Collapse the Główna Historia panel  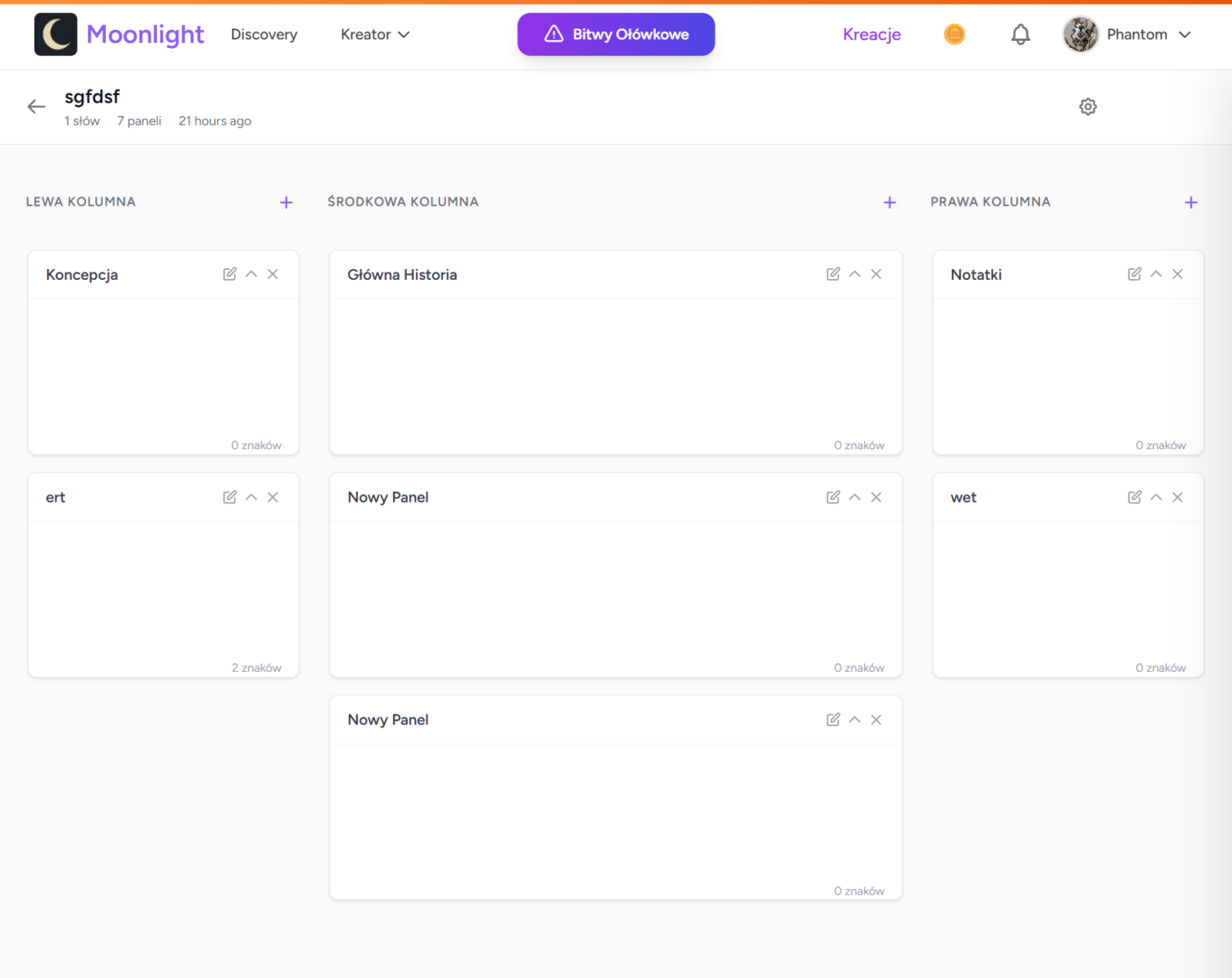[x=854, y=274]
